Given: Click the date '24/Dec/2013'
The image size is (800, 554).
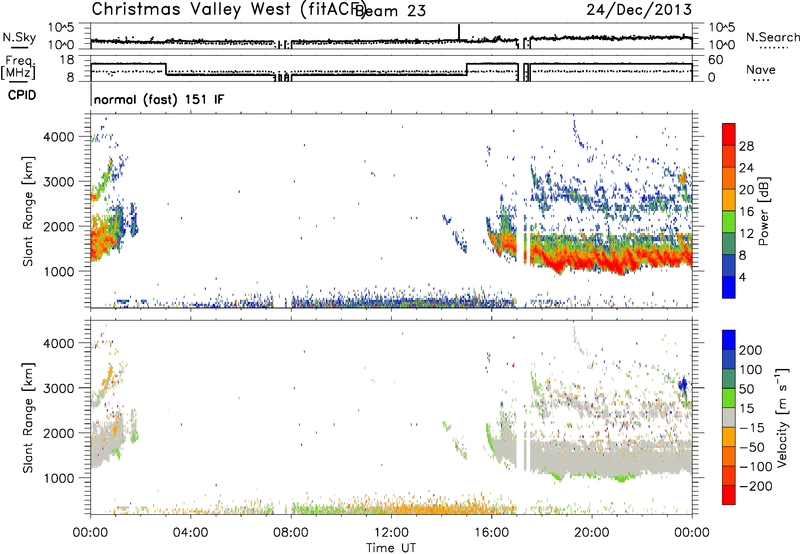Looking at the screenshot, I should click(x=639, y=9).
